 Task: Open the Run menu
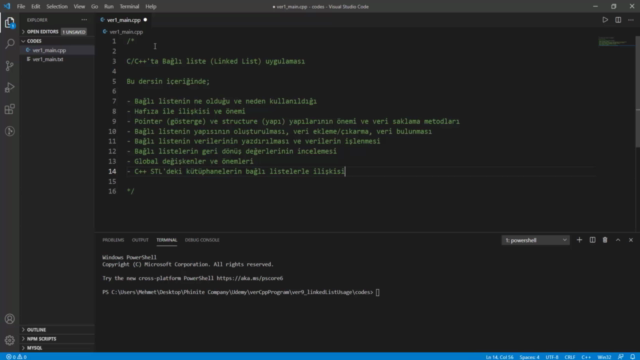click(x=109, y=7)
